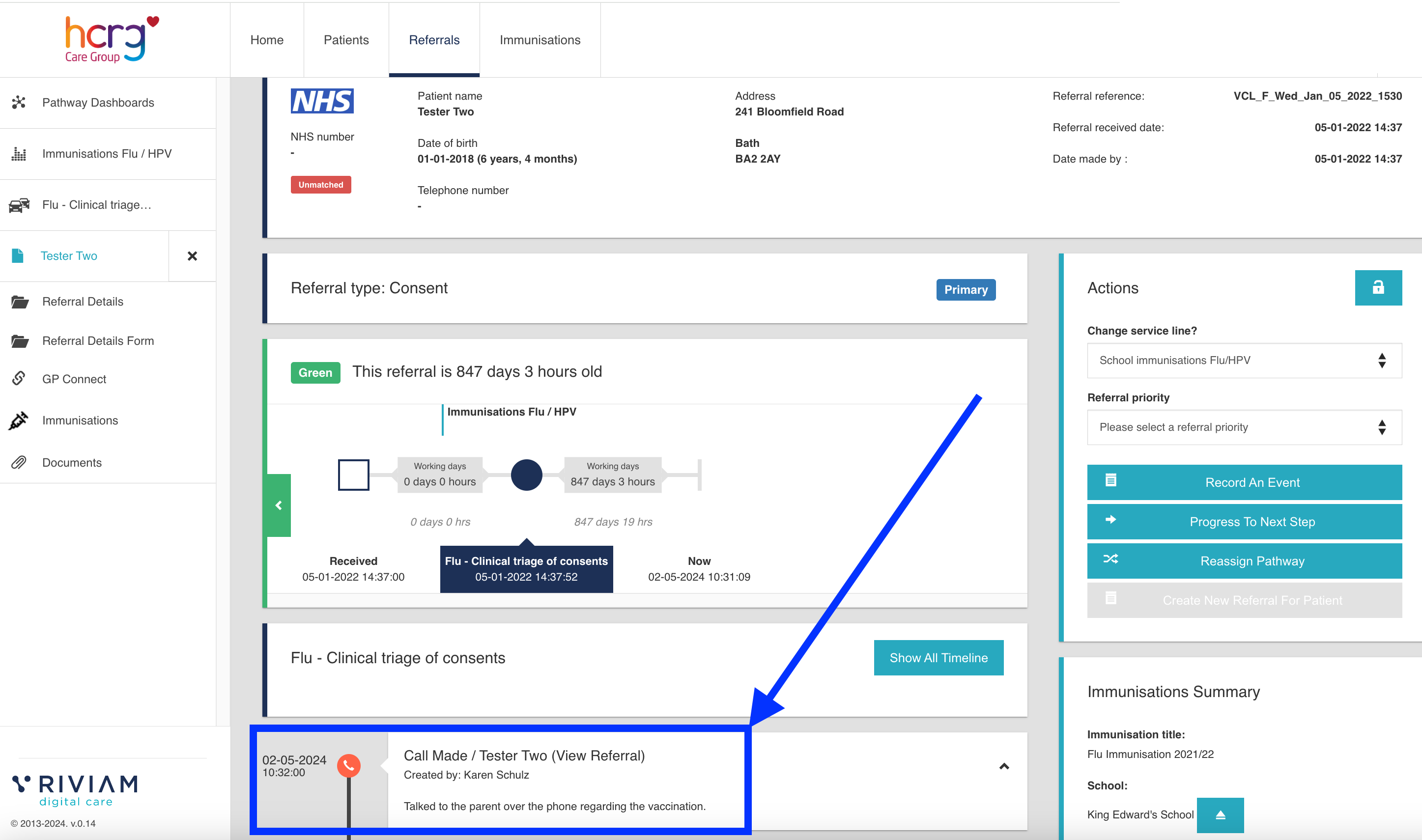Click the Flu Clinical triage car icon

point(19,205)
